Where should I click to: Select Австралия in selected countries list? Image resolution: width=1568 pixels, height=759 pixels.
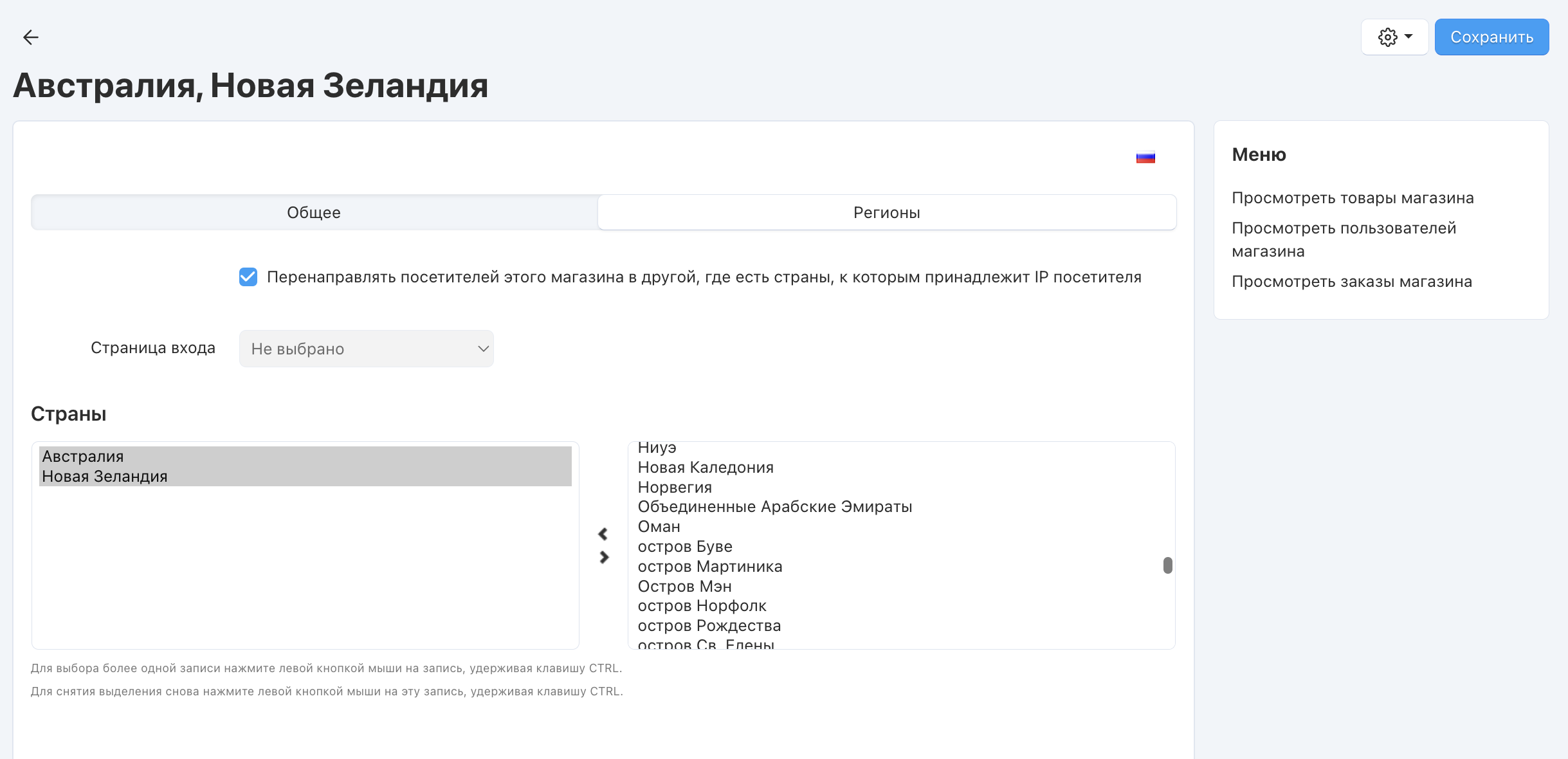point(83,457)
